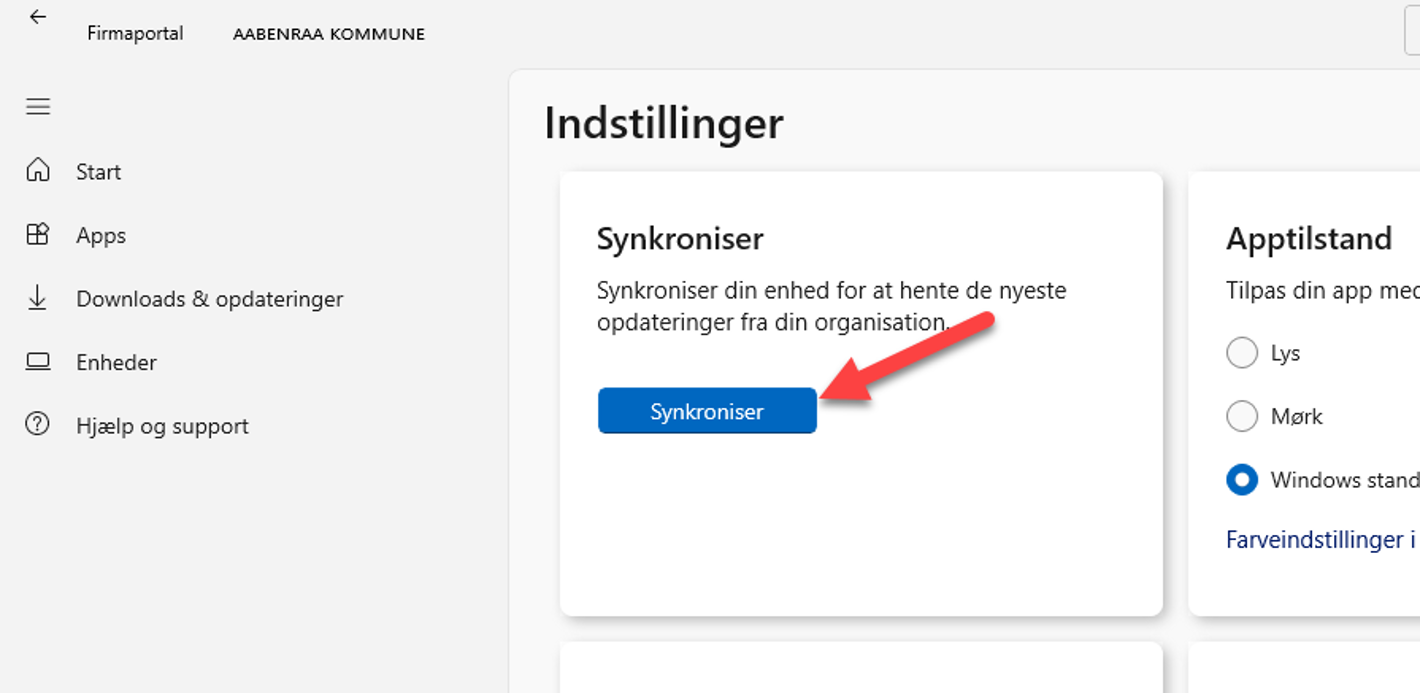The height and width of the screenshot is (693, 1420).
Task: Go to the Start menu label
Action: (98, 172)
